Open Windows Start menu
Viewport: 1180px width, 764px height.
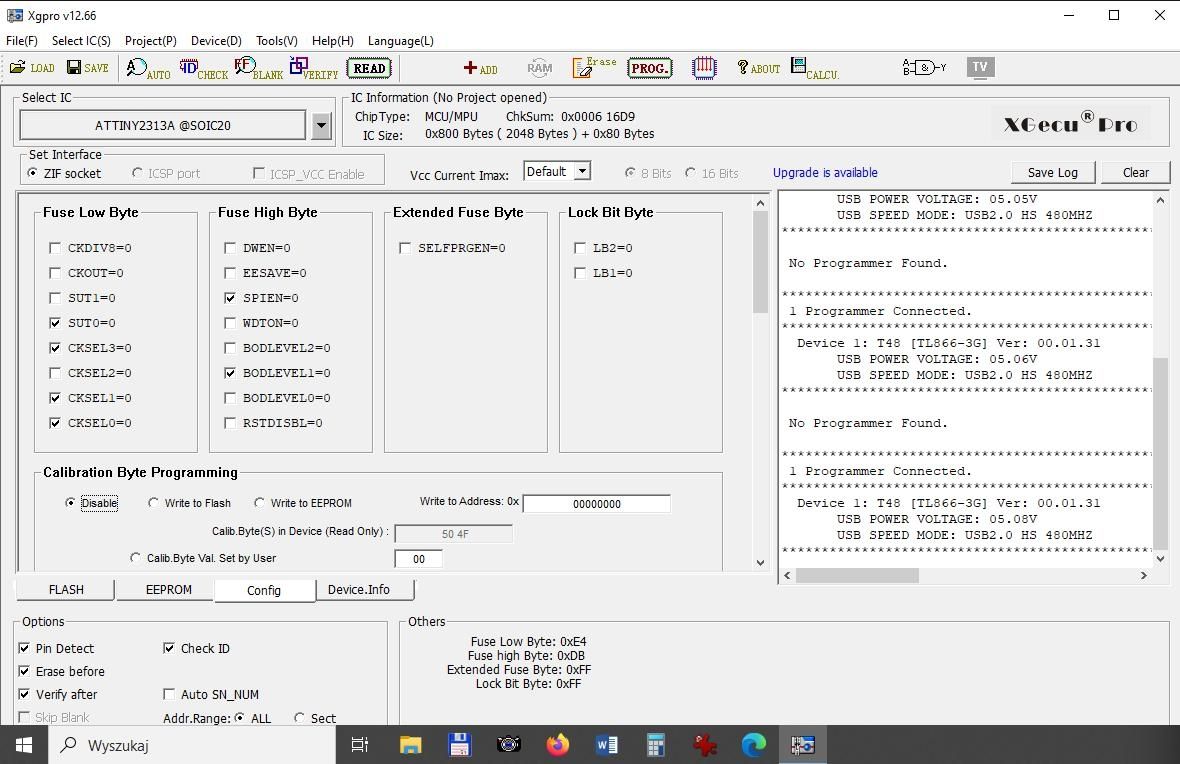click(x=24, y=745)
